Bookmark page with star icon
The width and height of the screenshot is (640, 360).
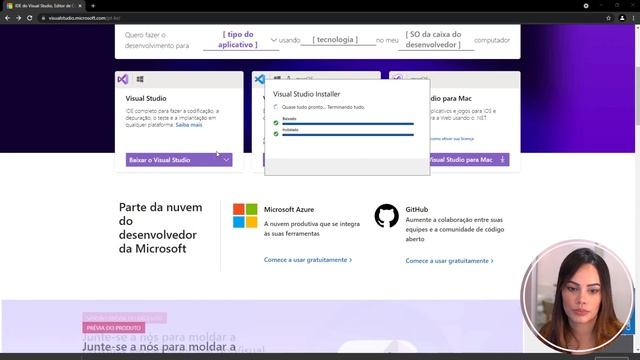(x=608, y=18)
